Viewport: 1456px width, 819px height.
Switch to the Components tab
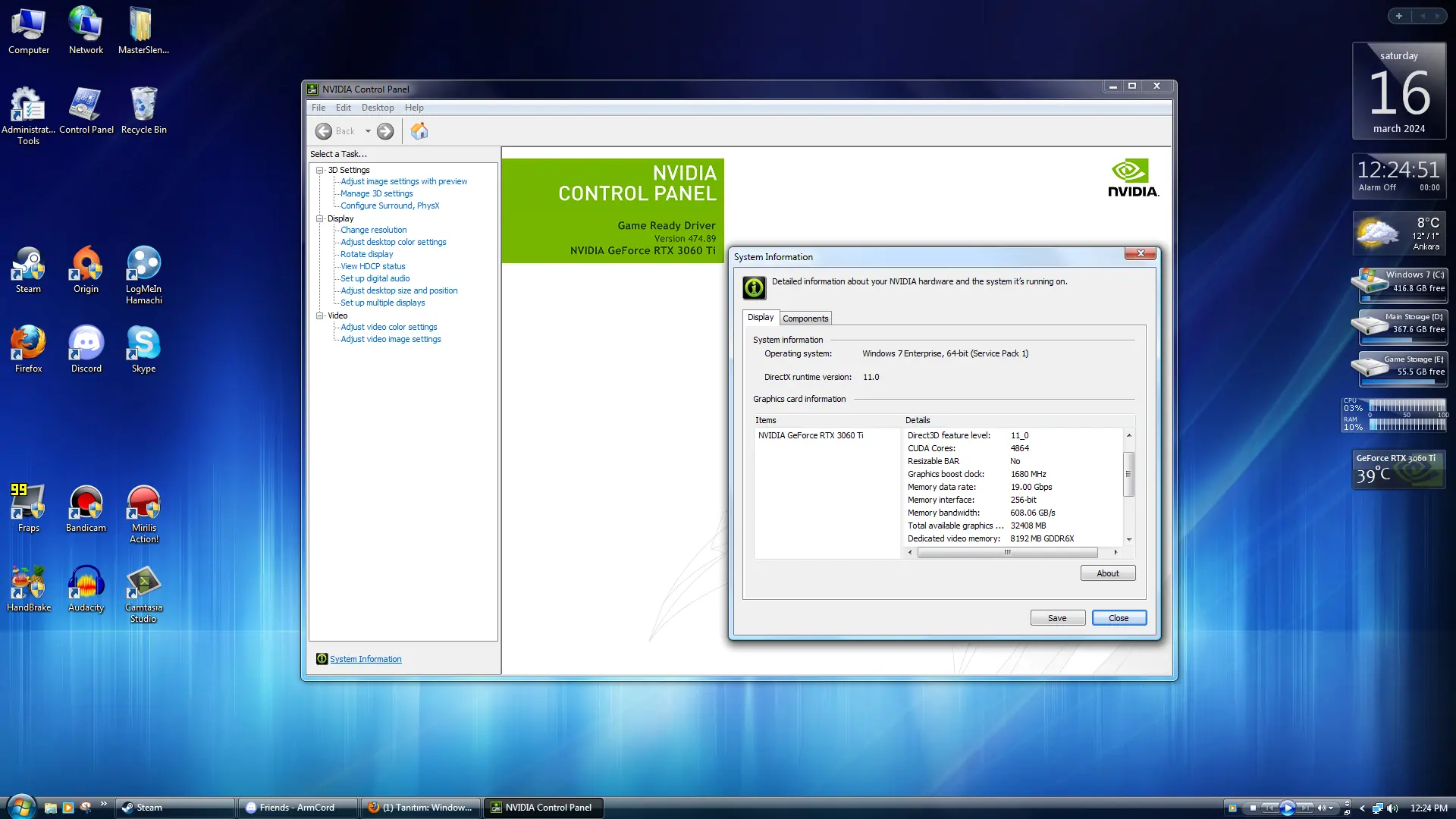(x=805, y=318)
